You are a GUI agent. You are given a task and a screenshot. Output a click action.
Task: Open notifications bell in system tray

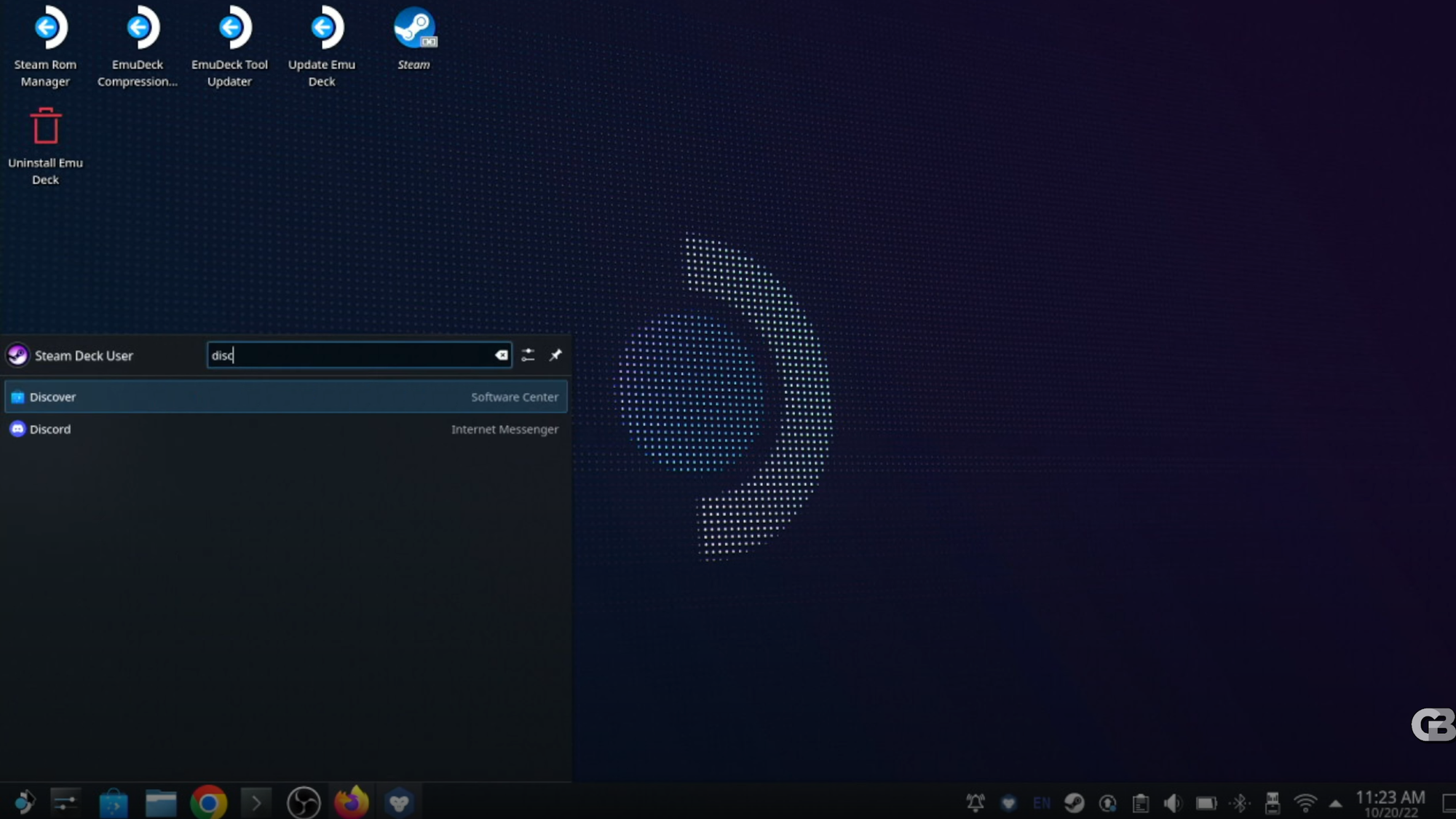click(x=976, y=803)
